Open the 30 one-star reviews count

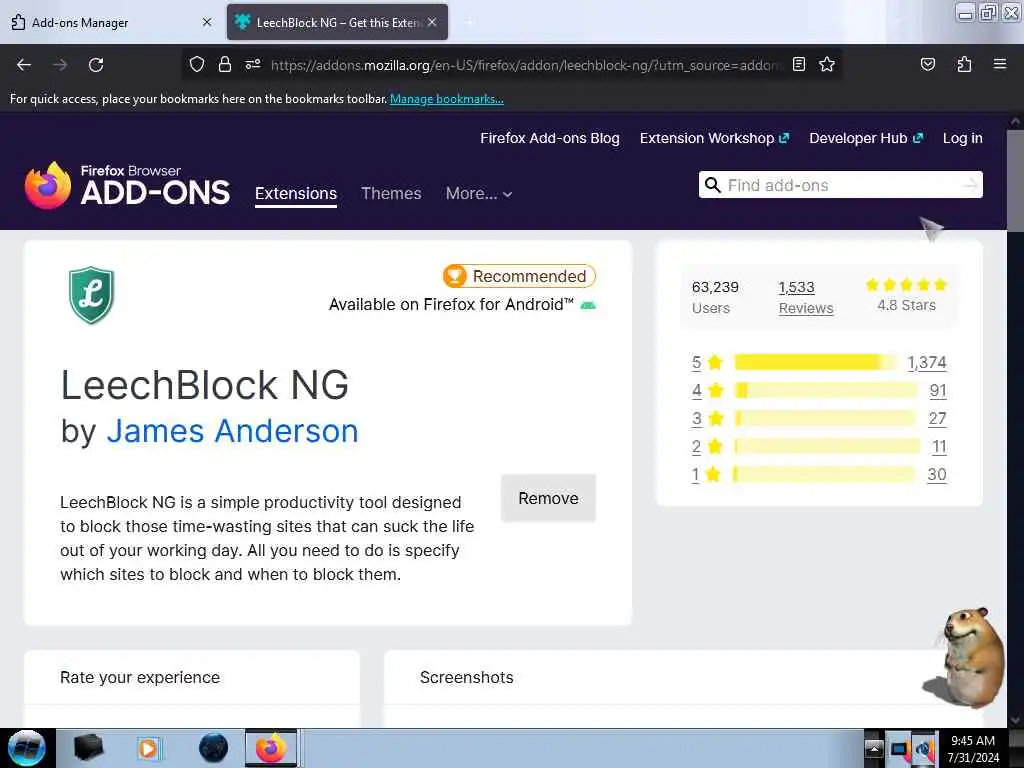936,475
